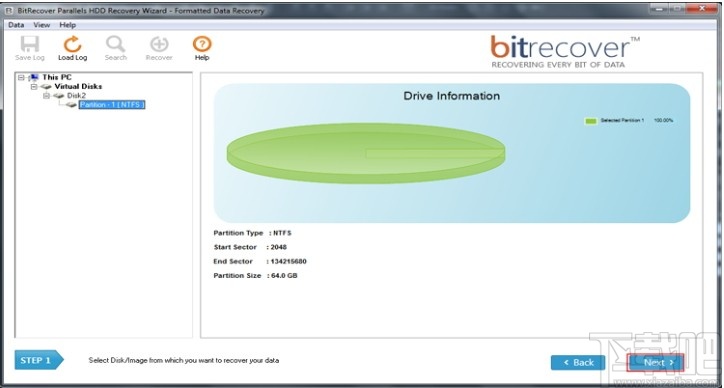724x388 pixels.
Task: Click the Selected Partition 1 legend label
Action: pyautogui.click(x=622, y=121)
